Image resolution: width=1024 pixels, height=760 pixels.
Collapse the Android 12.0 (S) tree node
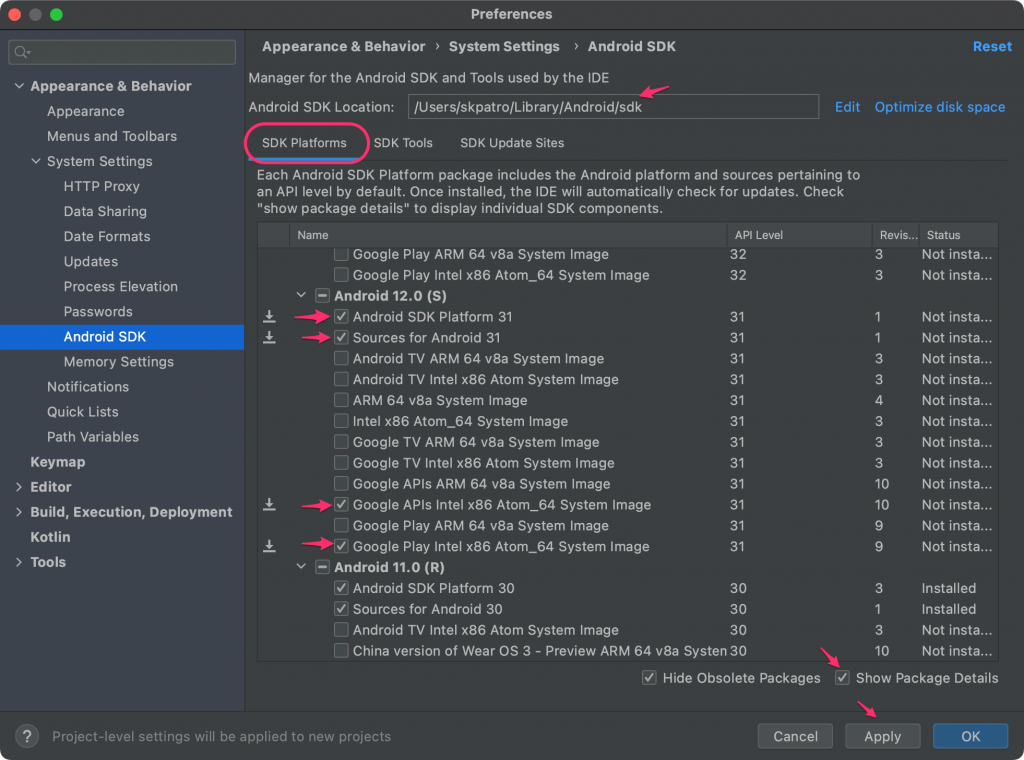(x=301, y=296)
